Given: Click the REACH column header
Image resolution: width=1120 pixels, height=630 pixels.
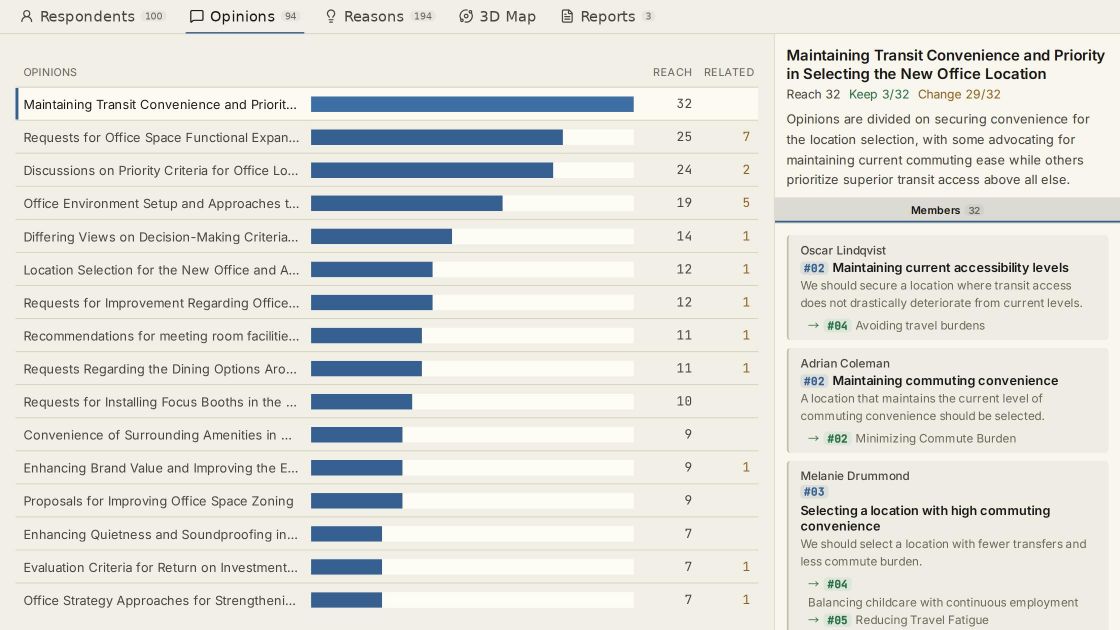Looking at the screenshot, I should (x=672, y=72).
